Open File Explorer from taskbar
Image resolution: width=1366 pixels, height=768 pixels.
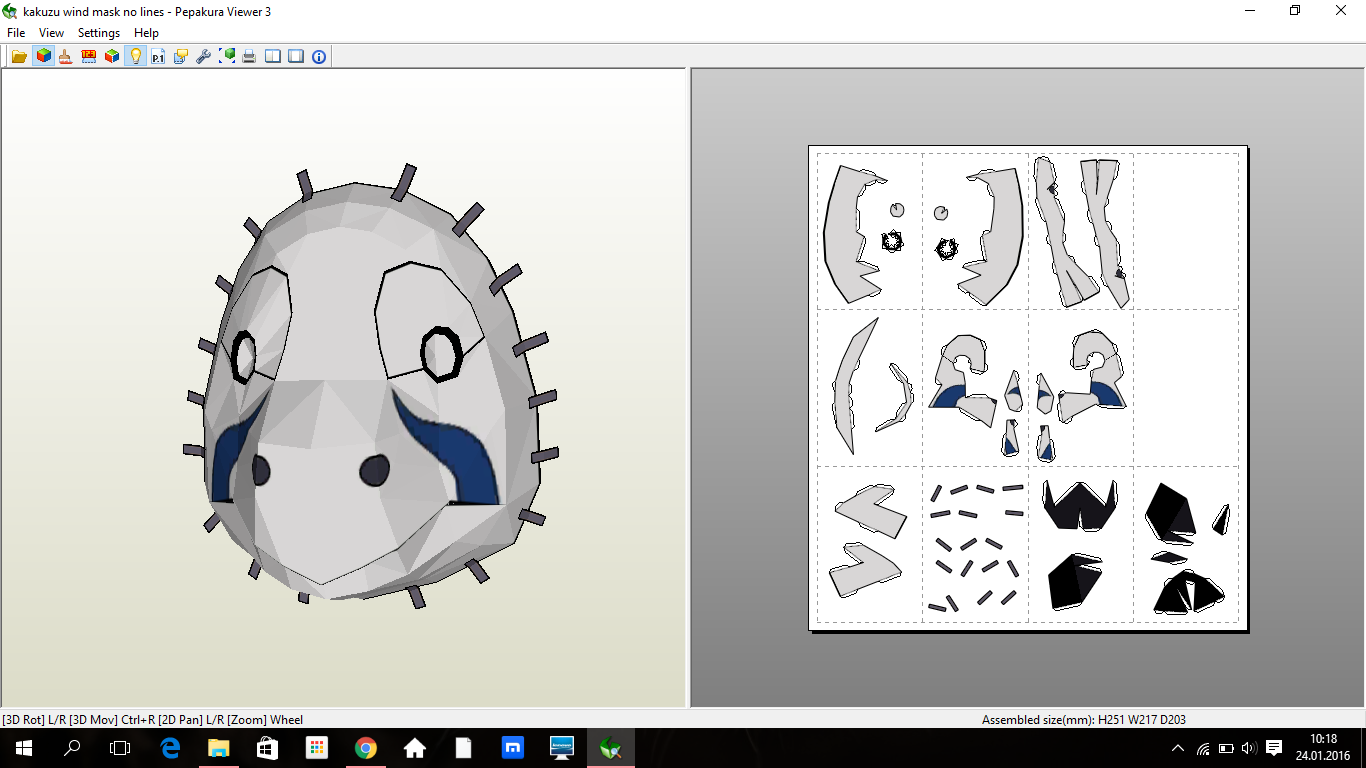click(219, 748)
